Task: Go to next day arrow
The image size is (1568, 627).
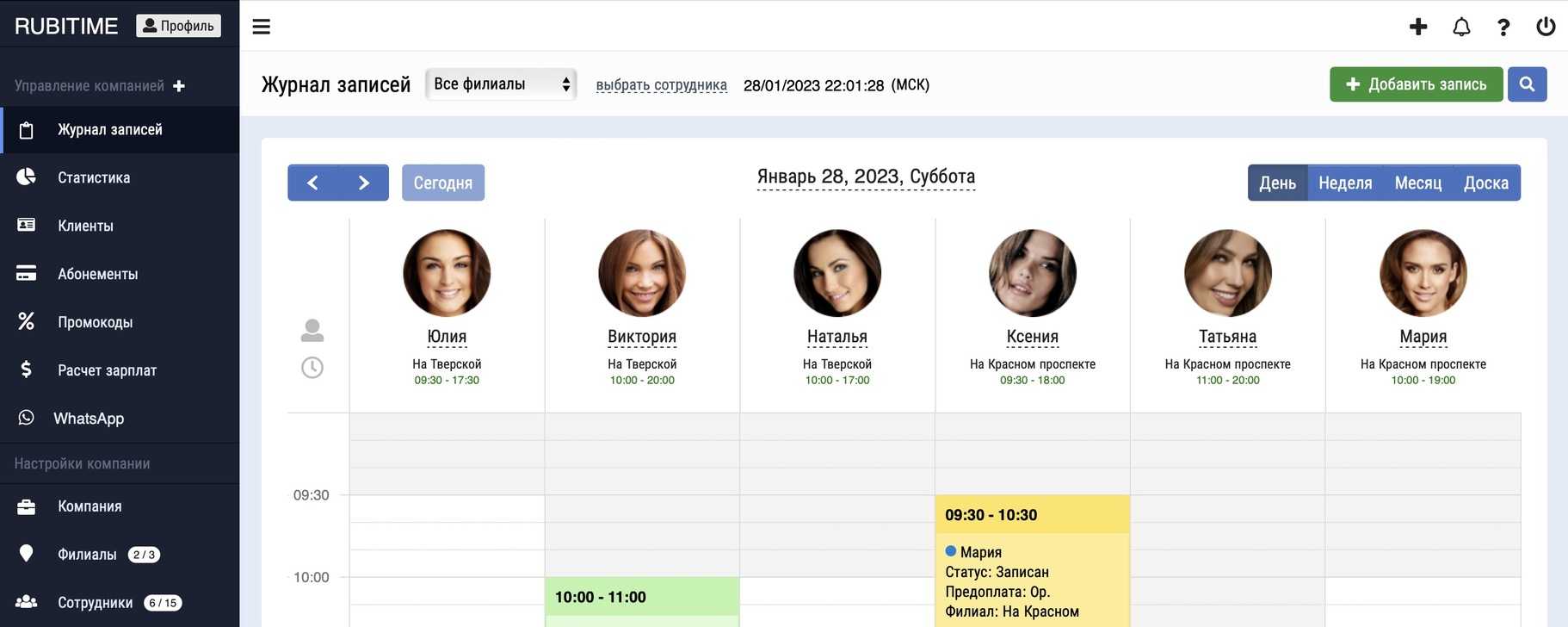Action: coord(363,183)
